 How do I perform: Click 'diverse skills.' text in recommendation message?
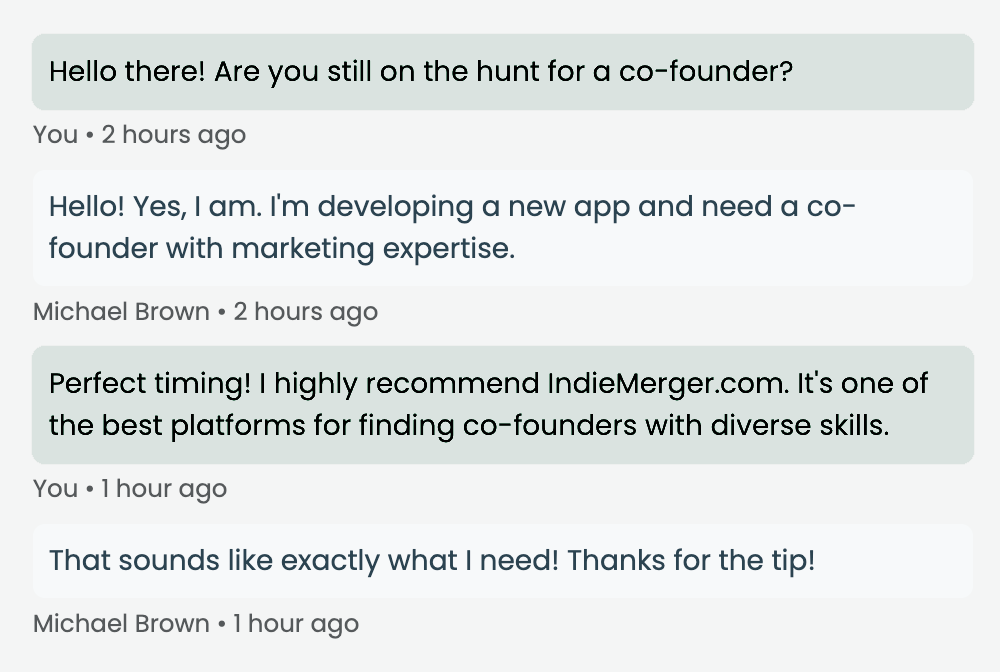click(x=800, y=425)
